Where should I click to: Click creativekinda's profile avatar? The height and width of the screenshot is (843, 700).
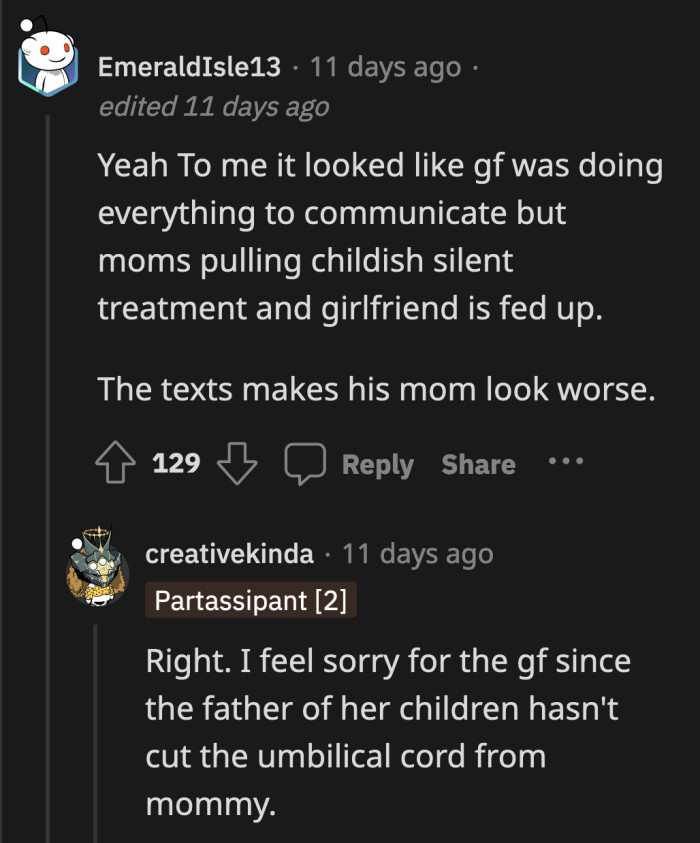click(x=96, y=570)
